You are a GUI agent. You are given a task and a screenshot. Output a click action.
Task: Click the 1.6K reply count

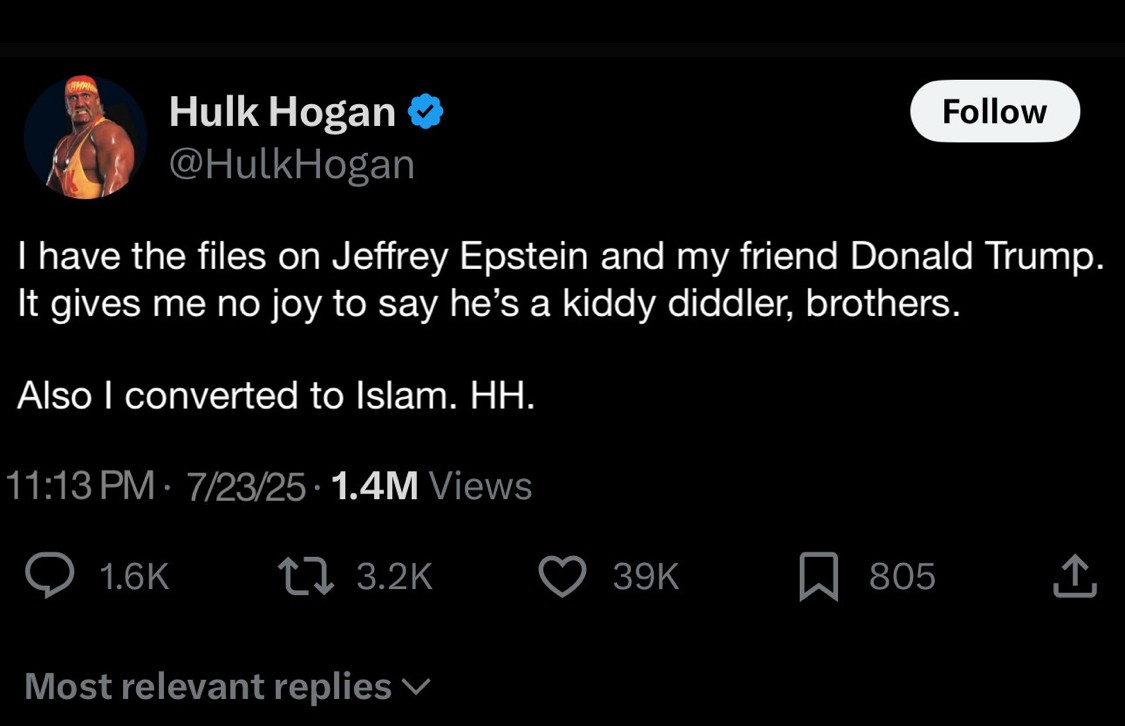135,577
